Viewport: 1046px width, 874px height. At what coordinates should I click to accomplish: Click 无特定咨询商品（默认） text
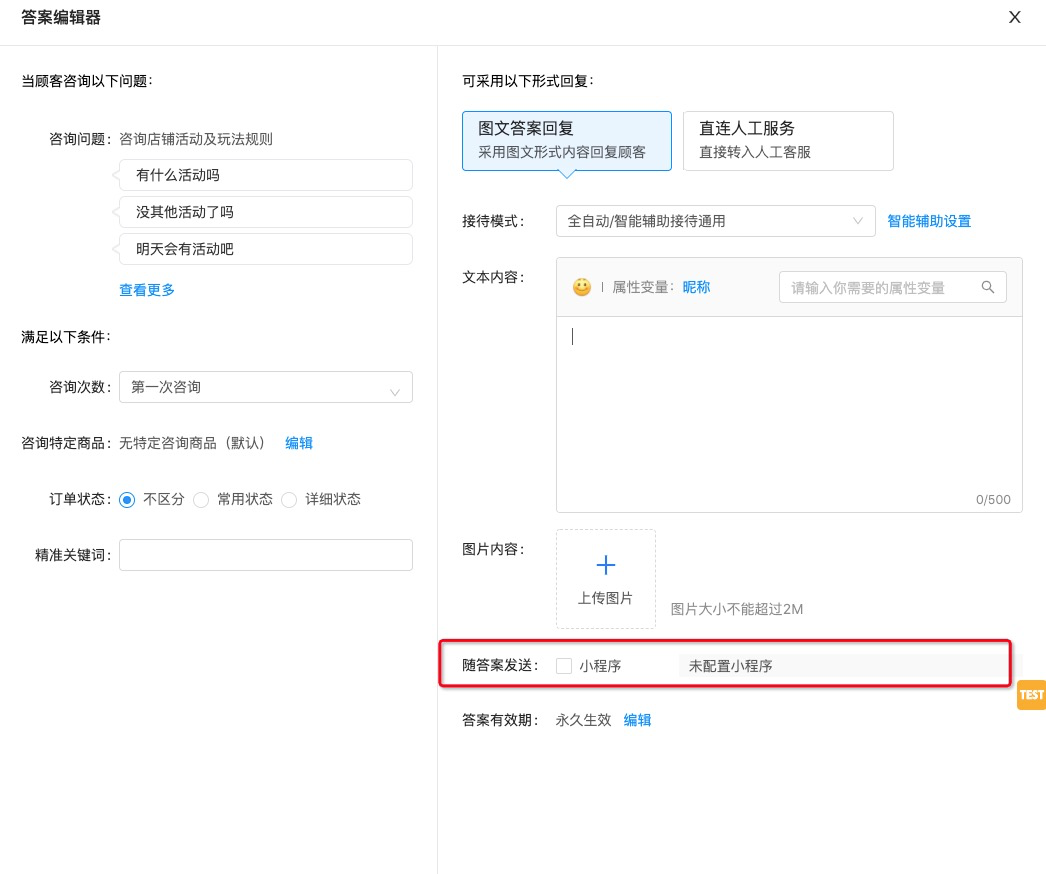[x=193, y=443]
